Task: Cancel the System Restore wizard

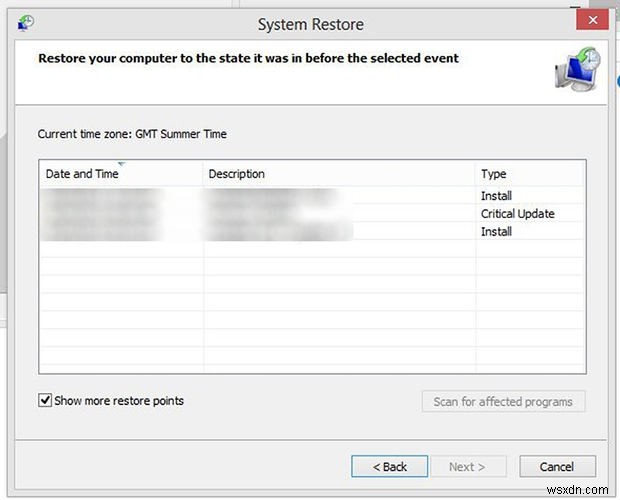Action: click(x=557, y=466)
